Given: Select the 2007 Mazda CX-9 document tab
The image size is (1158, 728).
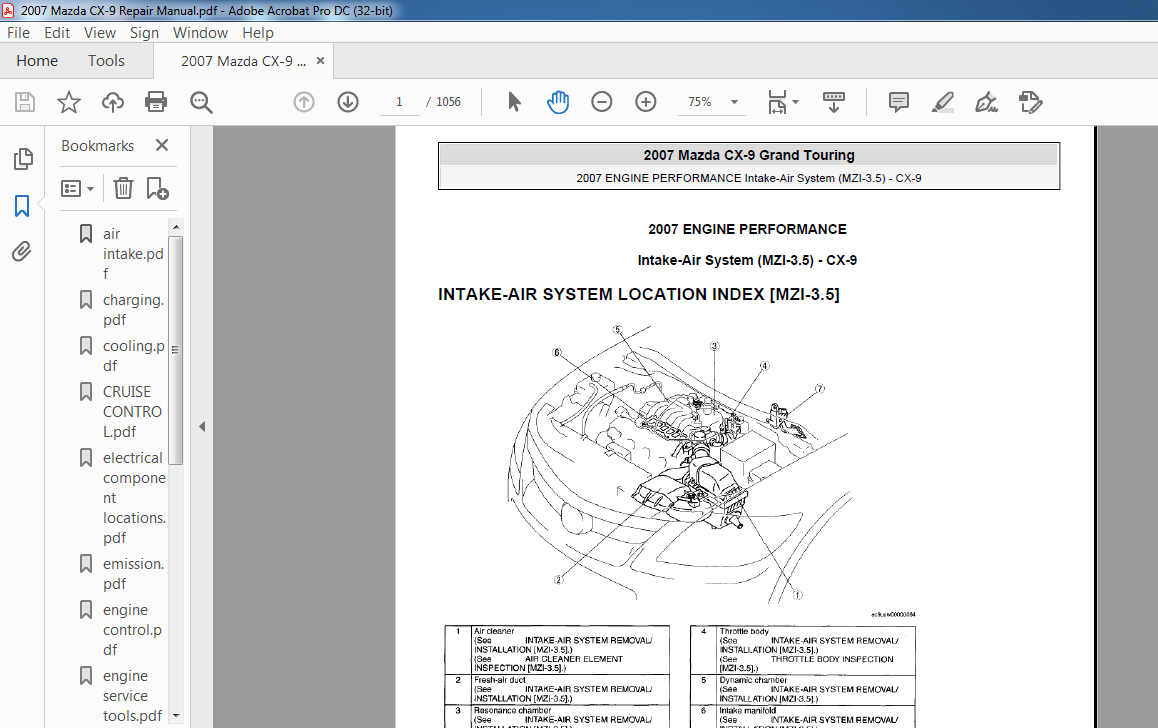Looking at the screenshot, I should pos(244,61).
